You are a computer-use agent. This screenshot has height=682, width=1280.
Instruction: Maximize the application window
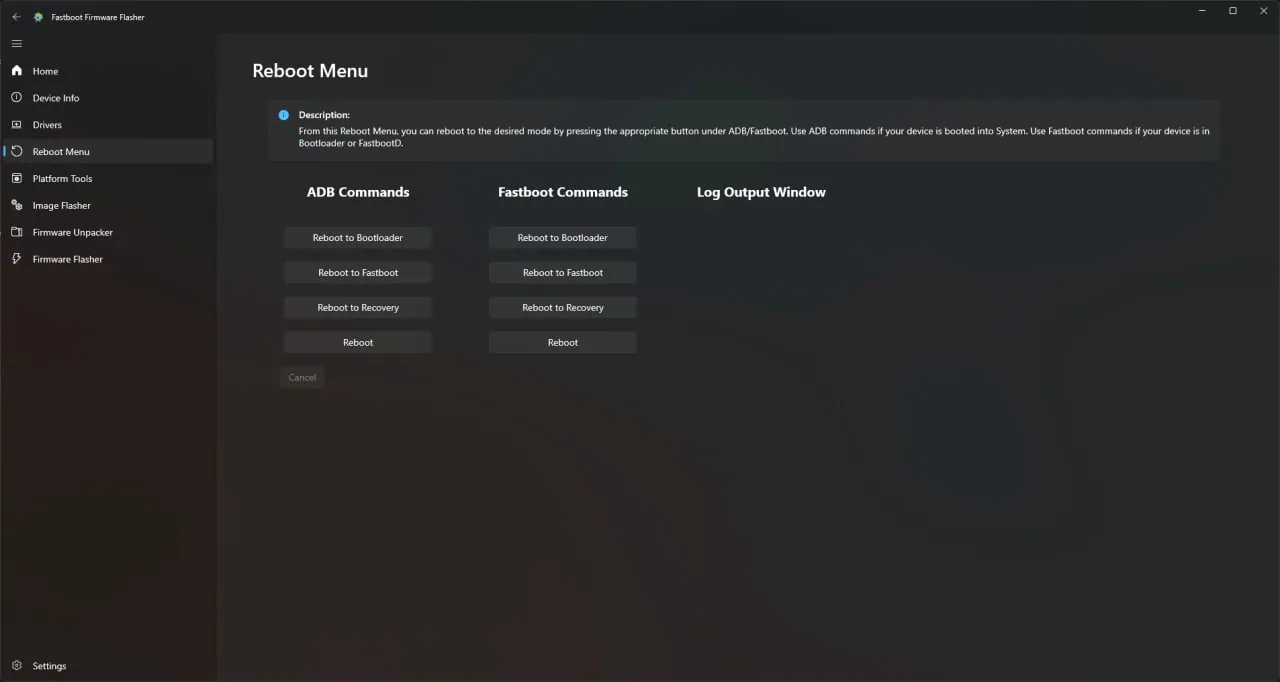[1233, 11]
